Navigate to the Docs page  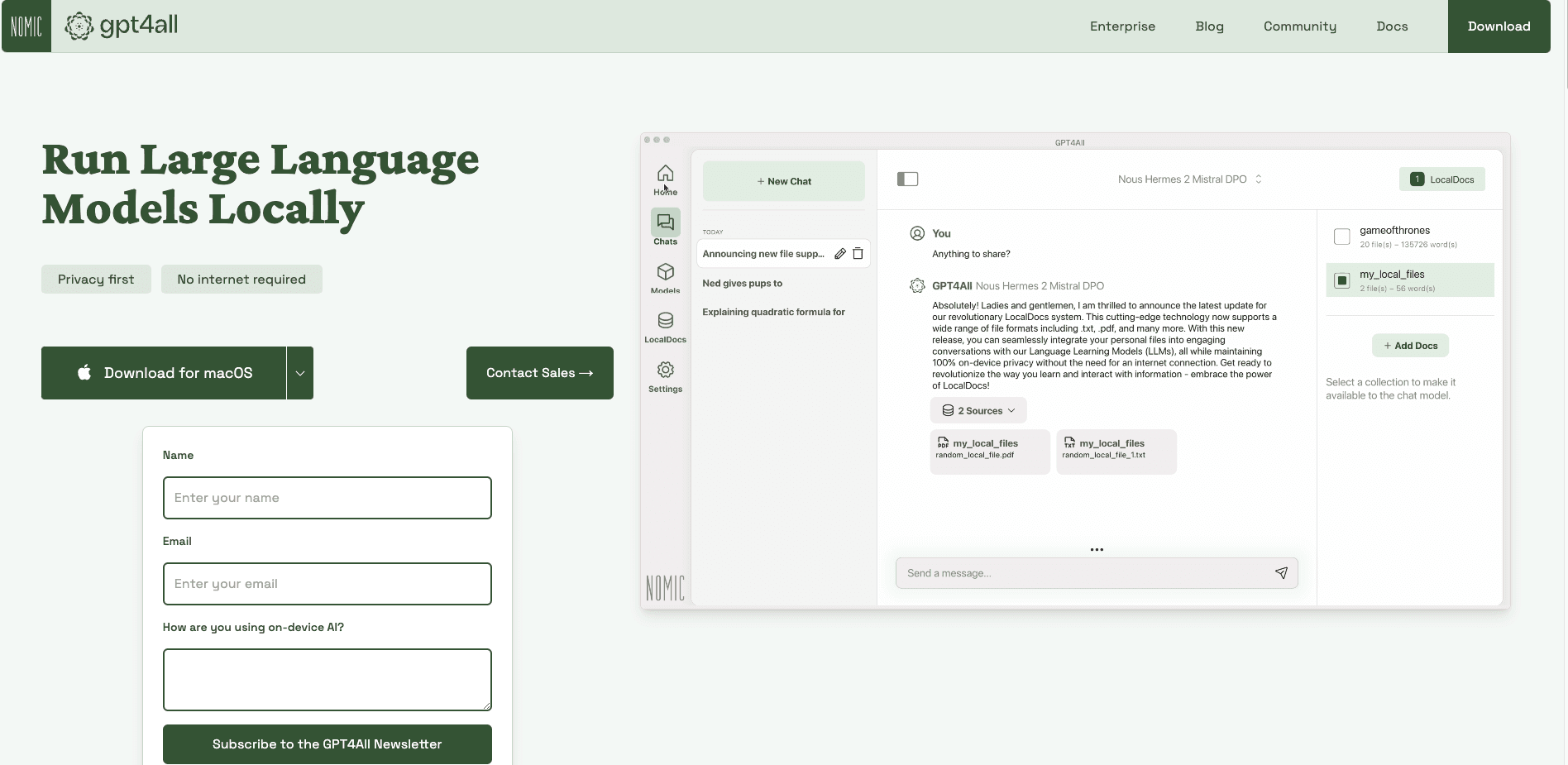point(1392,26)
